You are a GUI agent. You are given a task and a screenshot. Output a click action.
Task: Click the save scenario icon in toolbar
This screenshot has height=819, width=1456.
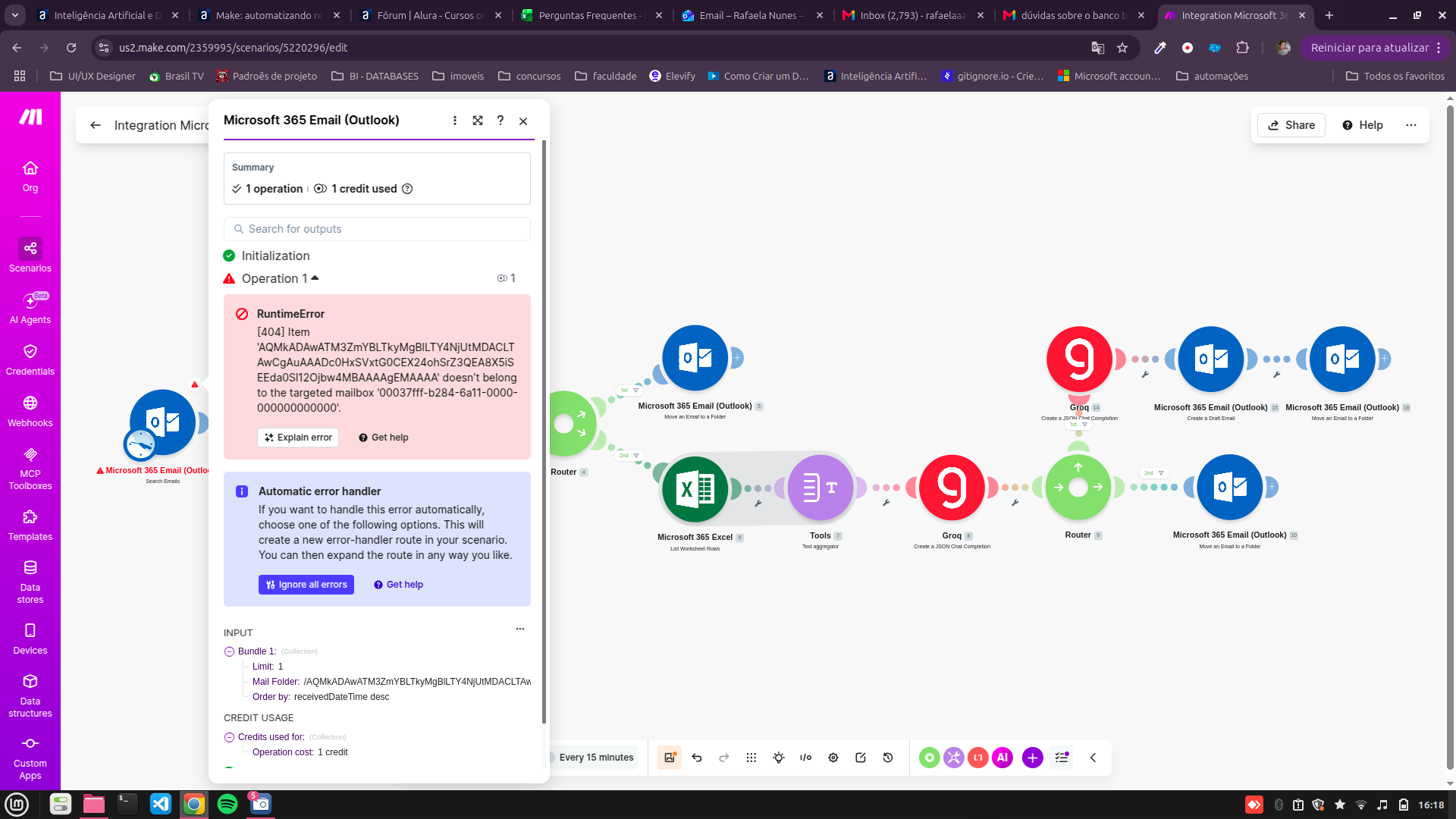pyautogui.click(x=670, y=758)
